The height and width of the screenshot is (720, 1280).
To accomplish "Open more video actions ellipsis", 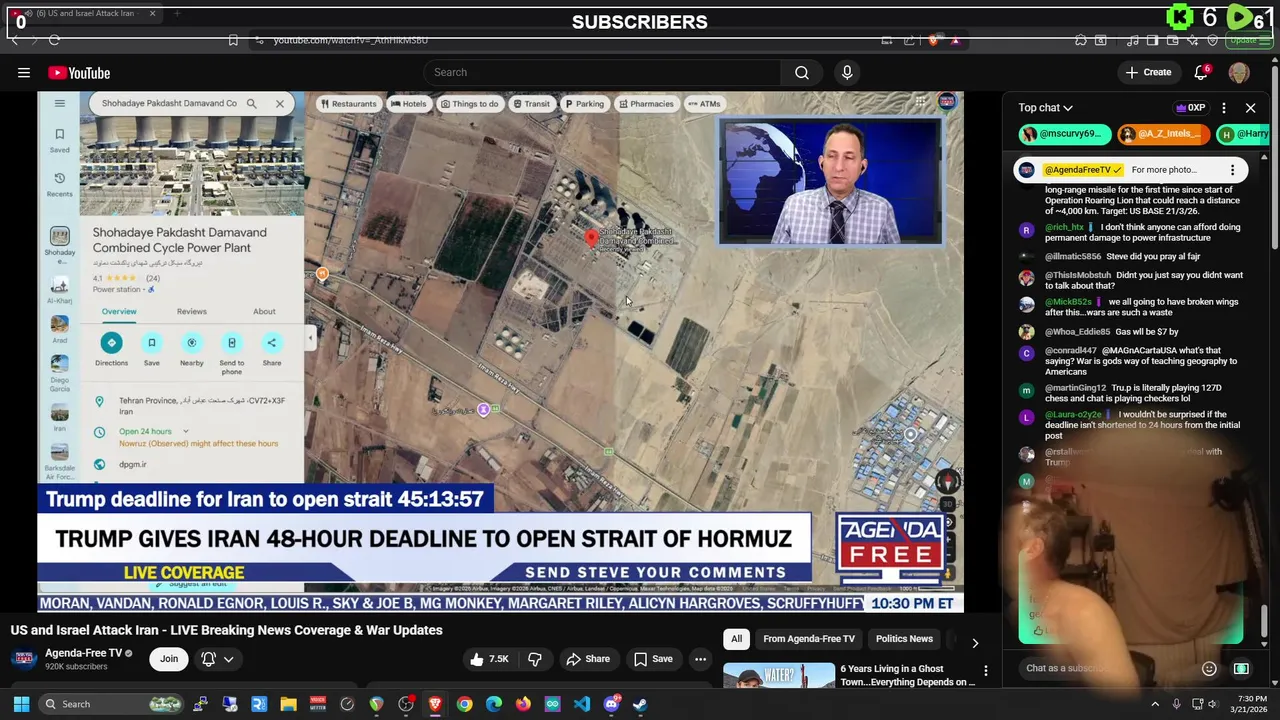I will [700, 659].
